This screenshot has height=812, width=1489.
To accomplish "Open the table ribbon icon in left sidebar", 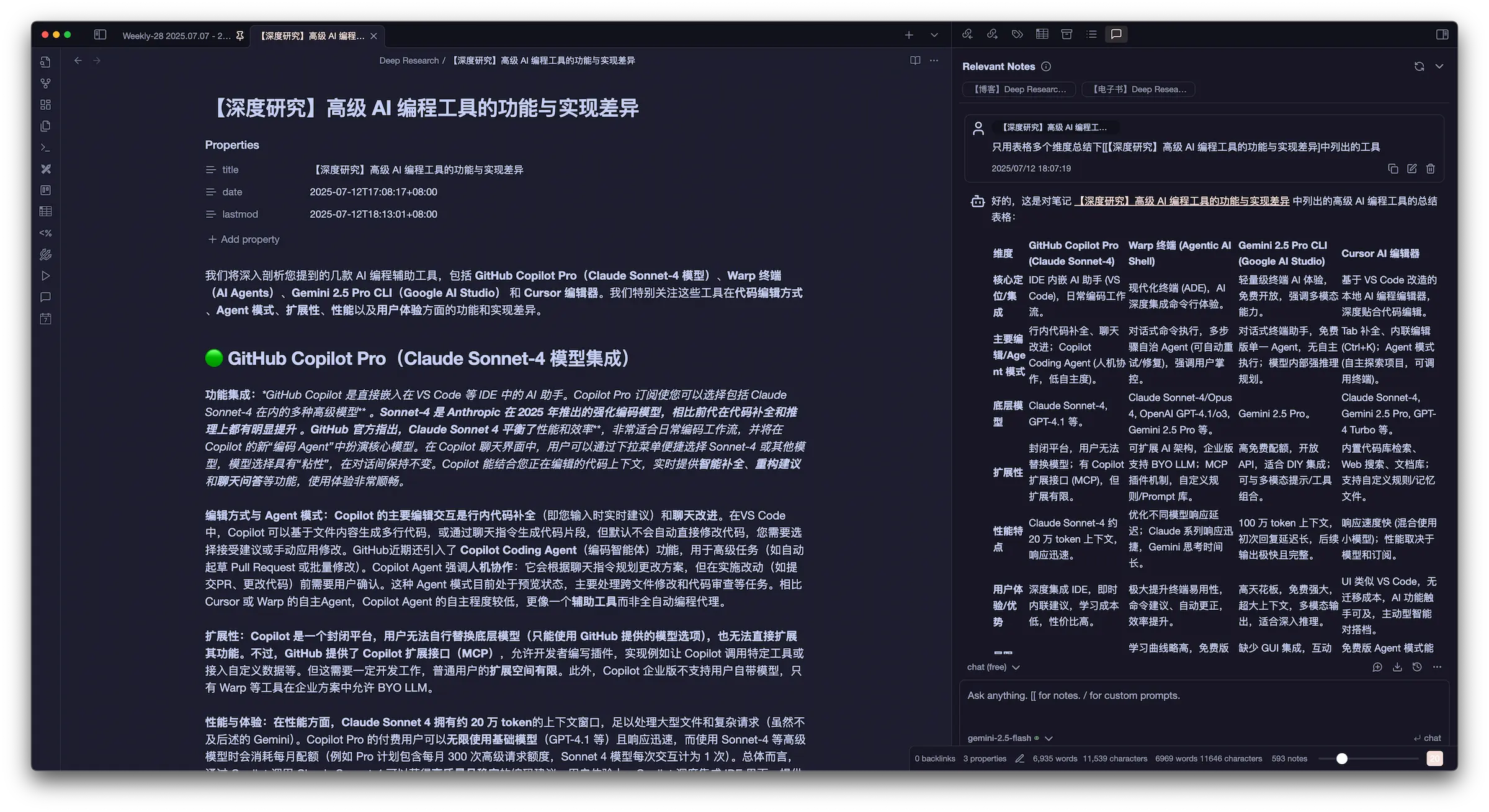I will pos(45,212).
